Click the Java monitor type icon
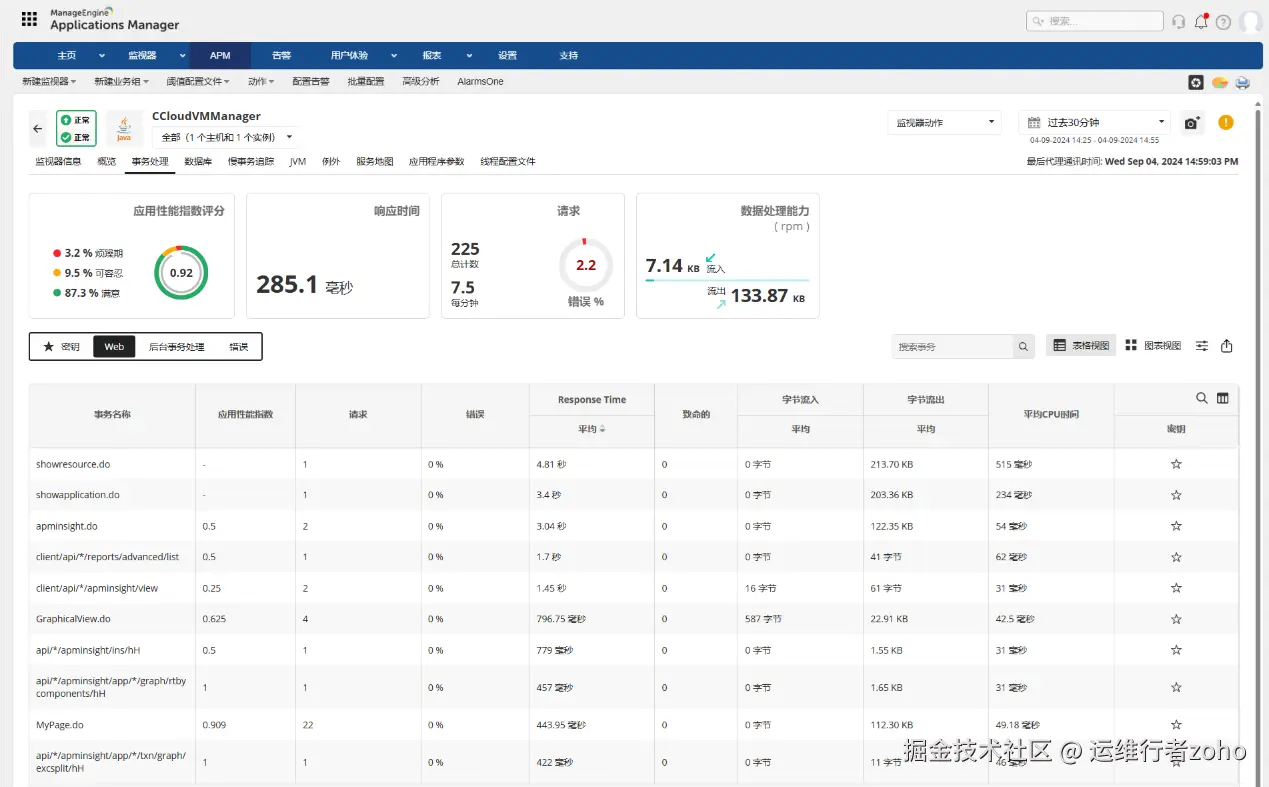The image size is (1269, 787). coord(124,129)
